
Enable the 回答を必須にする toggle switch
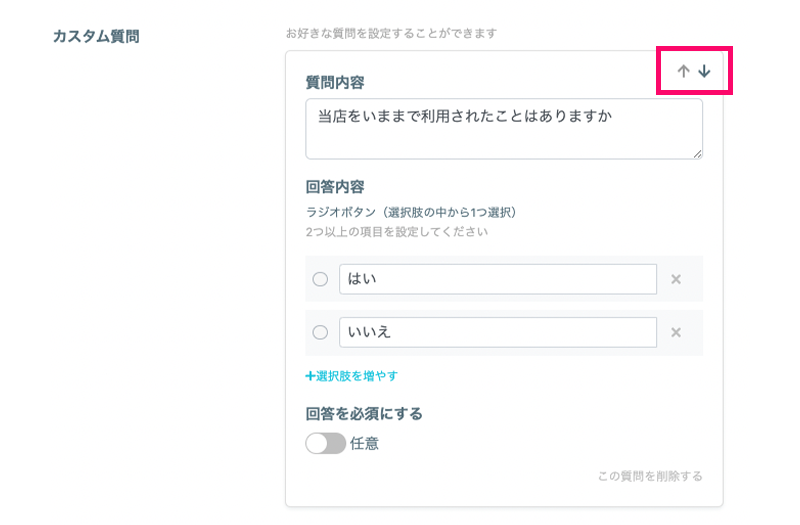tap(325, 443)
